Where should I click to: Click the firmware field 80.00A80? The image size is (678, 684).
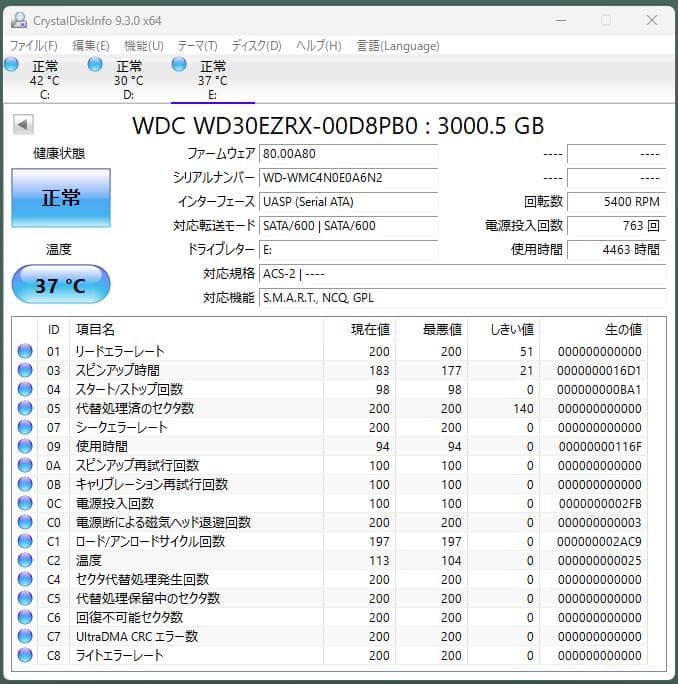click(349, 154)
